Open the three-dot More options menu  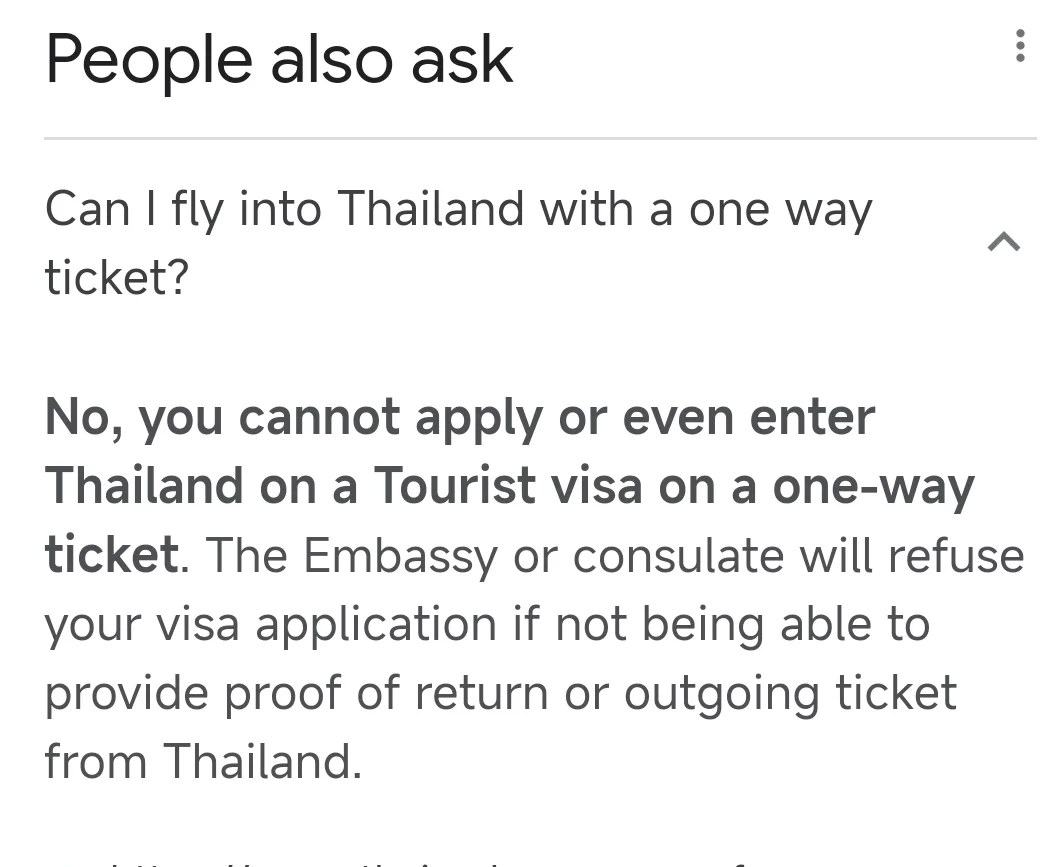[1019, 46]
